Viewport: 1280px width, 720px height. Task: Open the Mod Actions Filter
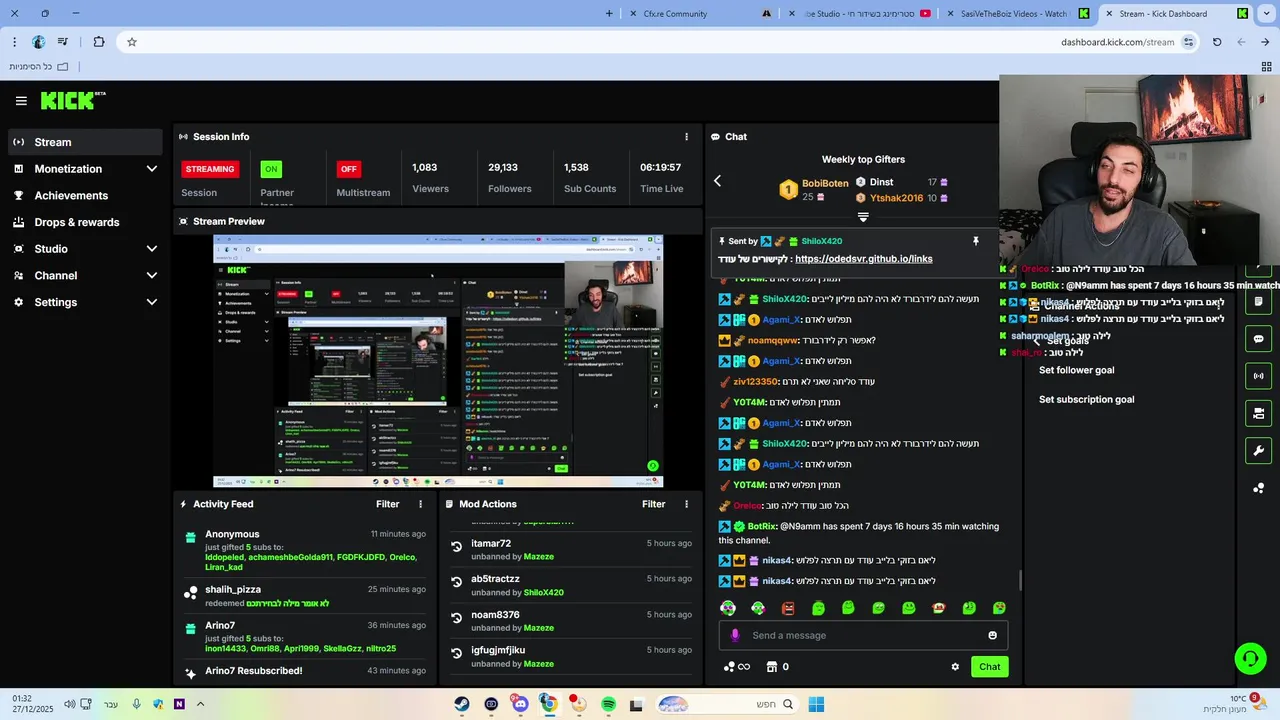653,504
